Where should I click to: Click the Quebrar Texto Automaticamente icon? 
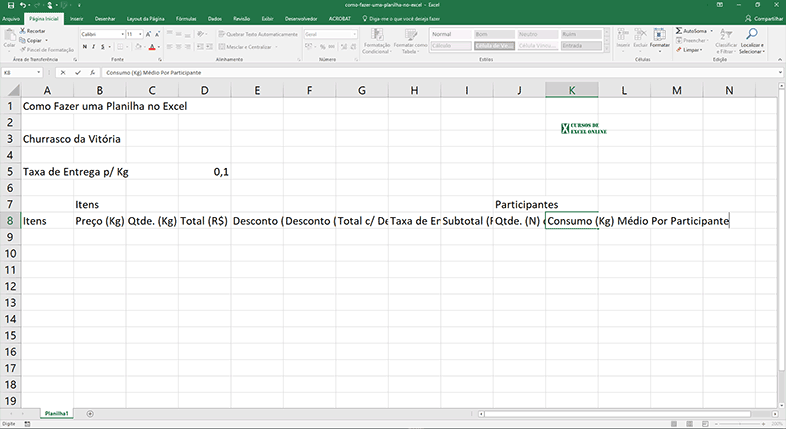click(x=222, y=34)
